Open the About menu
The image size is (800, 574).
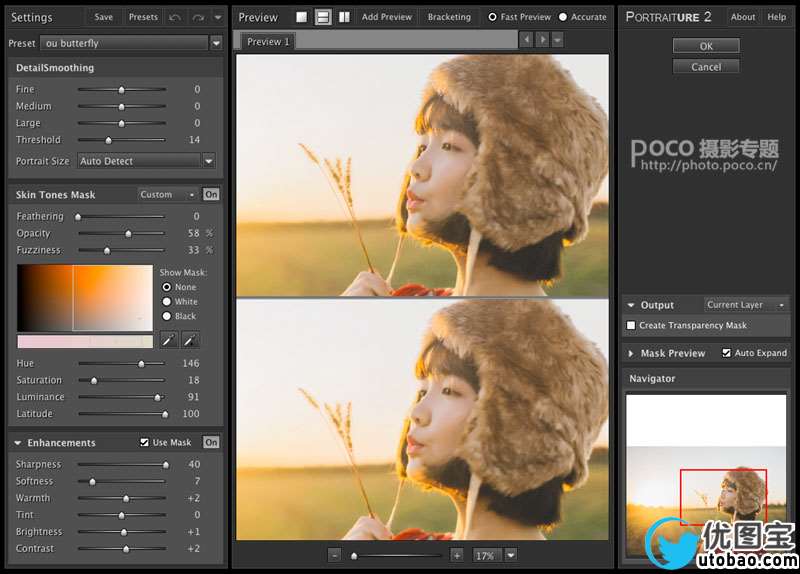743,17
